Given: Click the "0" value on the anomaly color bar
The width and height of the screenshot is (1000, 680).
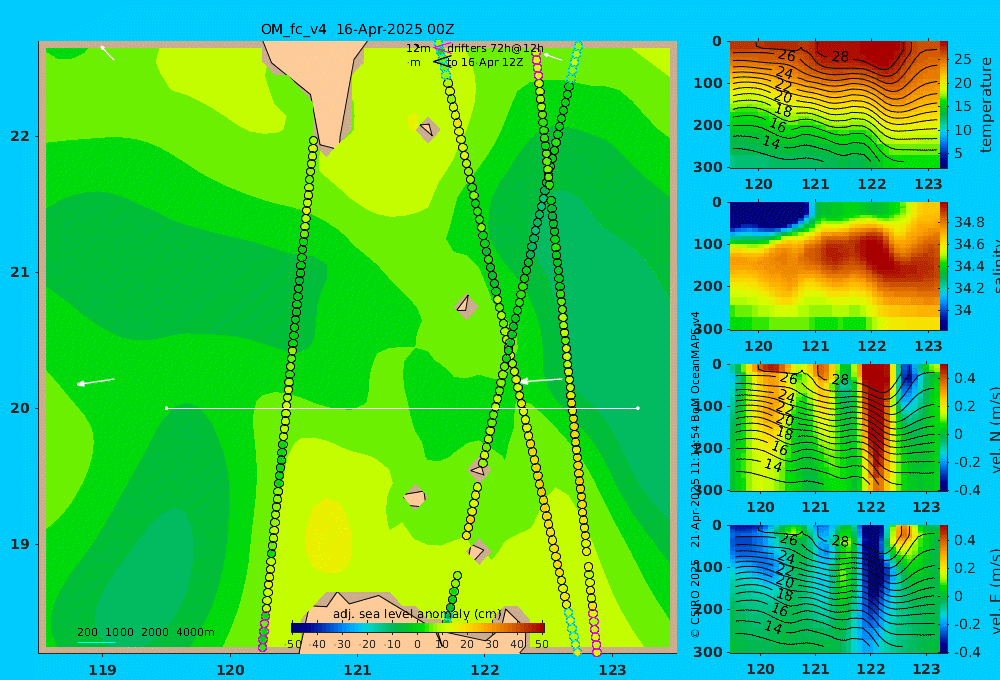Looking at the screenshot, I should (x=417, y=644).
